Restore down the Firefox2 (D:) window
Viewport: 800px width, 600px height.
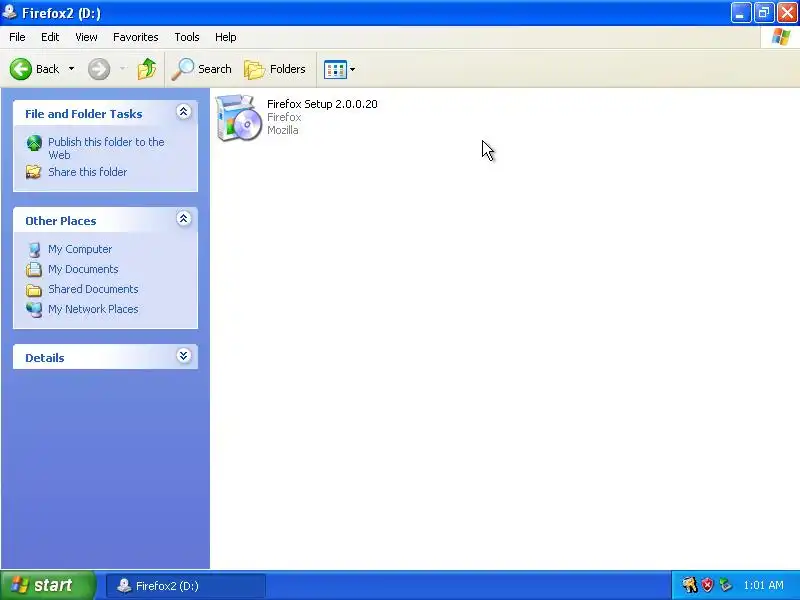(764, 13)
